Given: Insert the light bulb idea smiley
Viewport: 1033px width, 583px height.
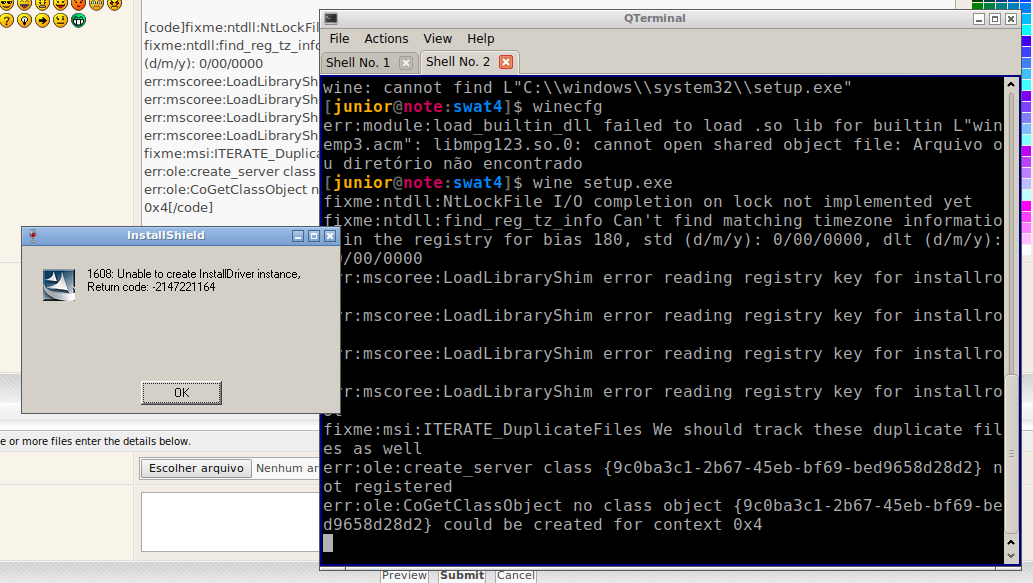Looking at the screenshot, I should click(x=24, y=20).
